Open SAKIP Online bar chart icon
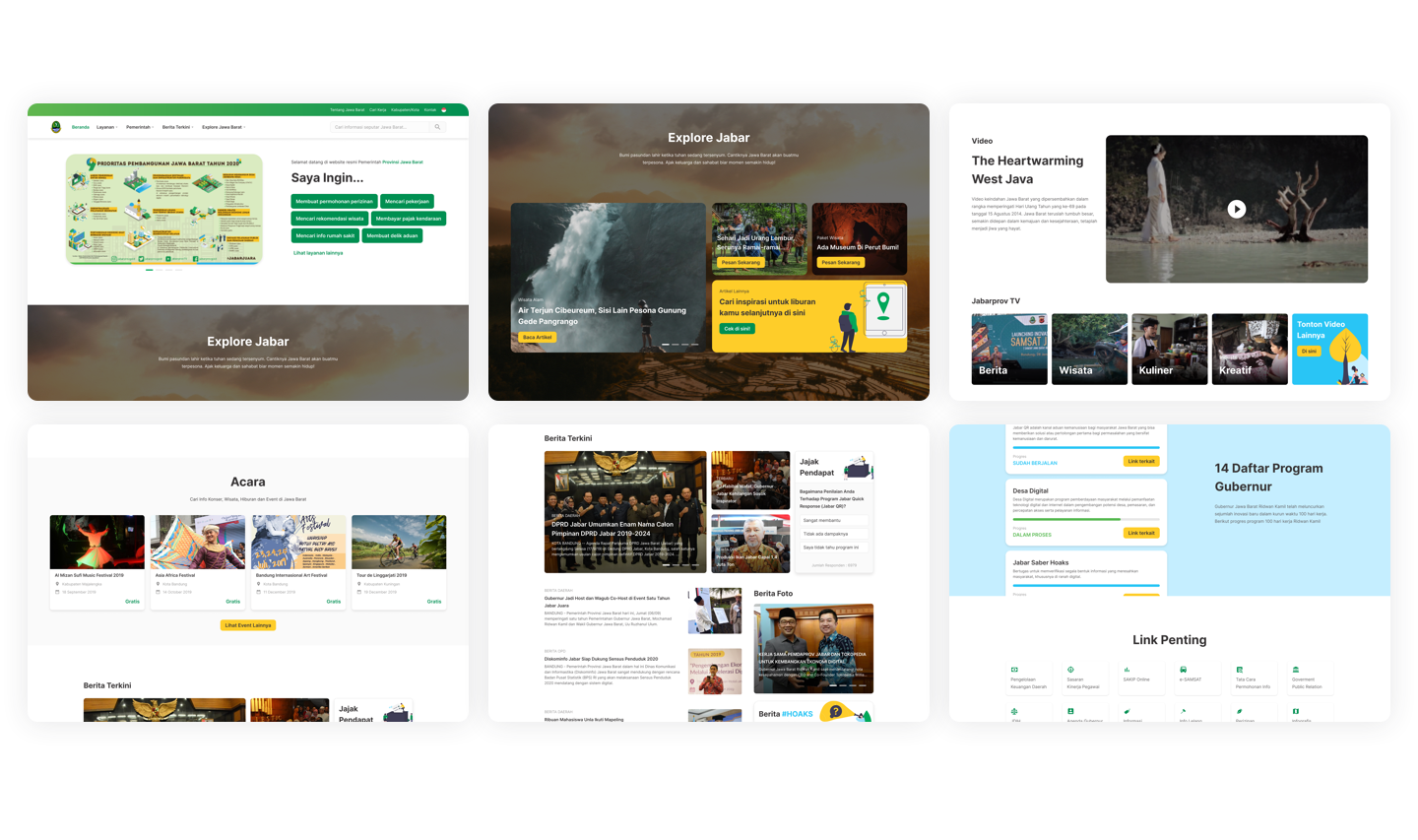The width and height of the screenshot is (1418, 840). click(1127, 670)
